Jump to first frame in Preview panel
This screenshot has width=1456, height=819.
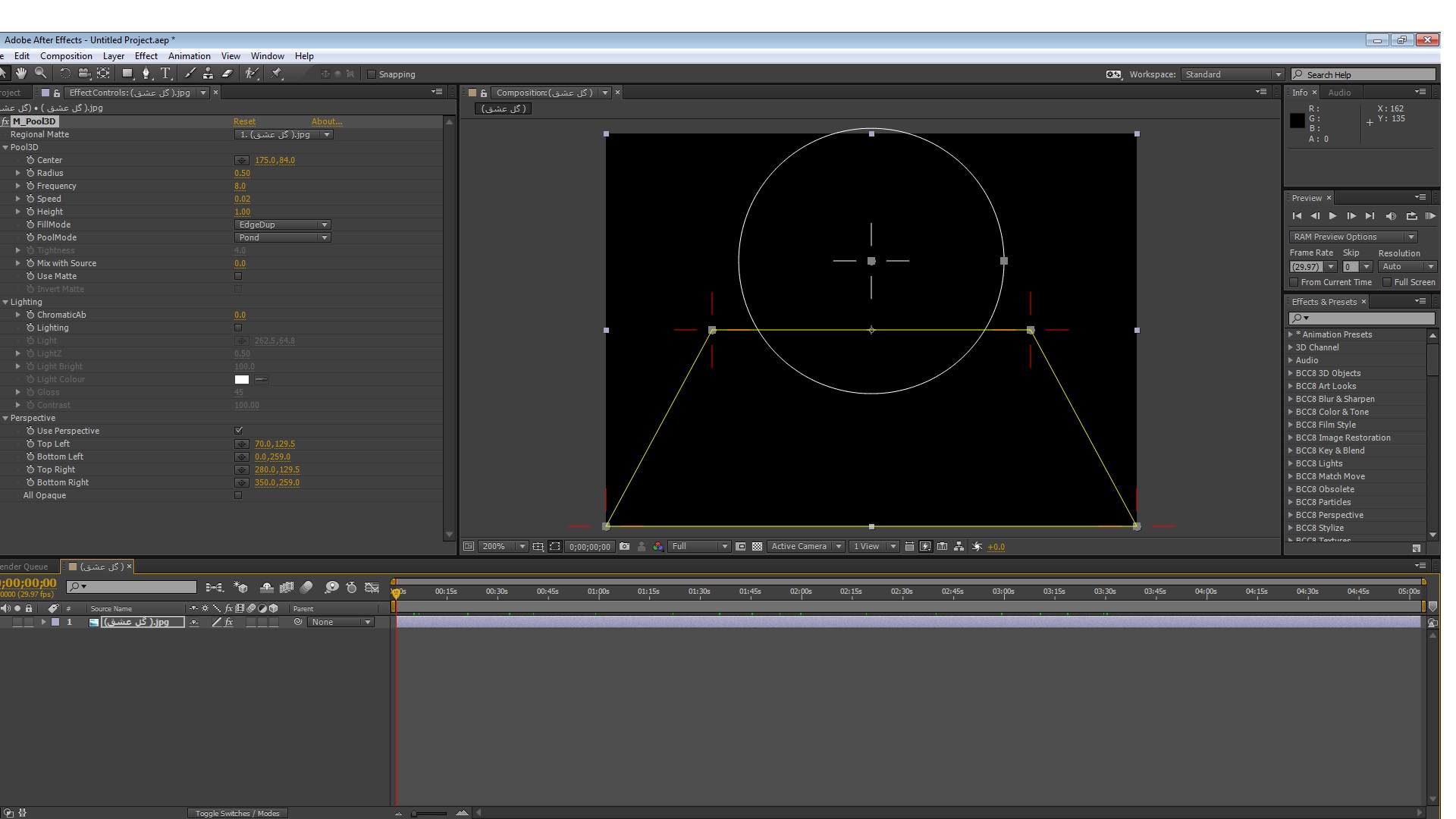pos(1297,216)
